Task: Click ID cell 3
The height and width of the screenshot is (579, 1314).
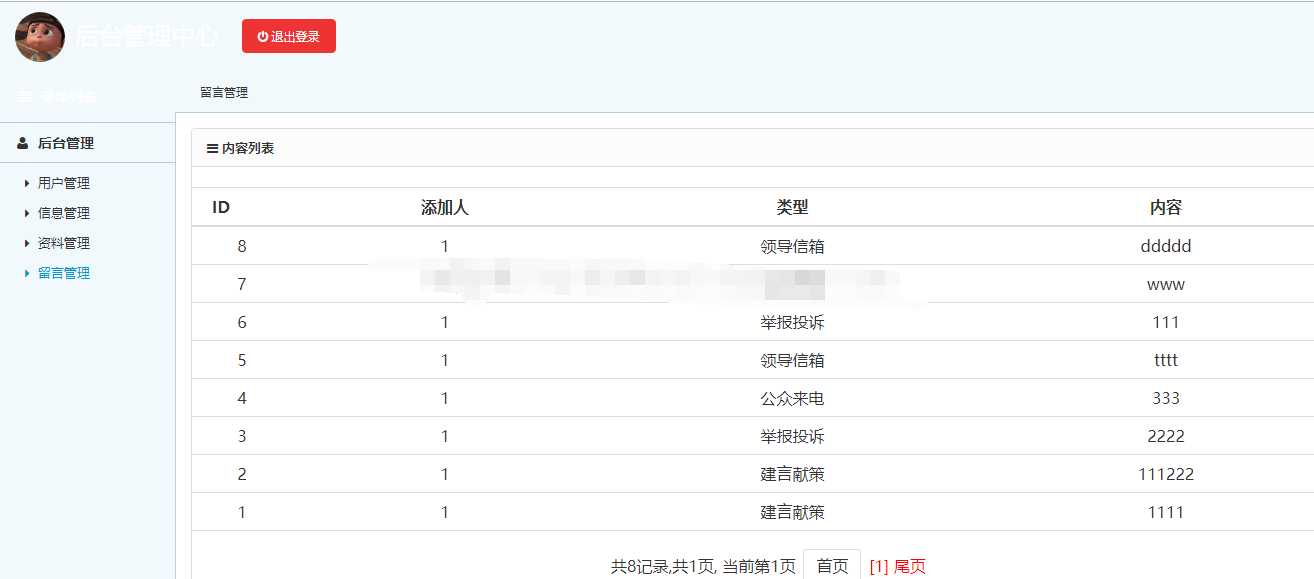Action: [242, 436]
